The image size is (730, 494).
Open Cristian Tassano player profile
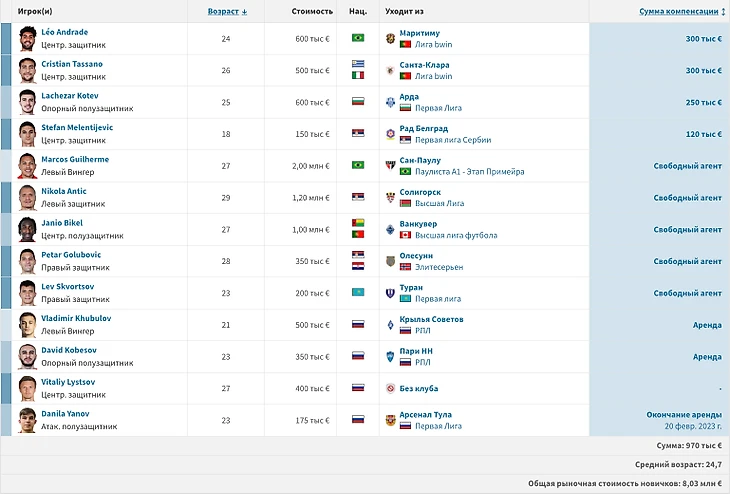[x=72, y=64]
